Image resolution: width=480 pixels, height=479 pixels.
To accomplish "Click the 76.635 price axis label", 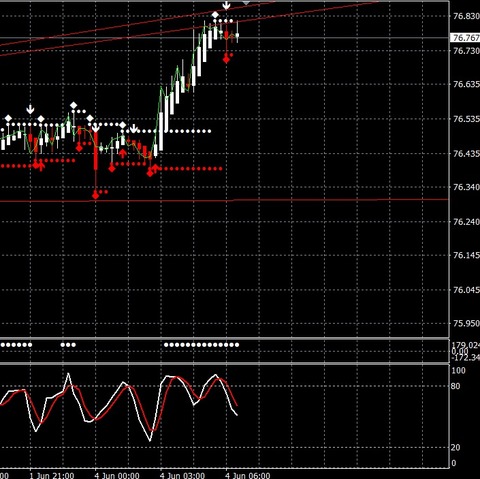I will click(x=466, y=84).
